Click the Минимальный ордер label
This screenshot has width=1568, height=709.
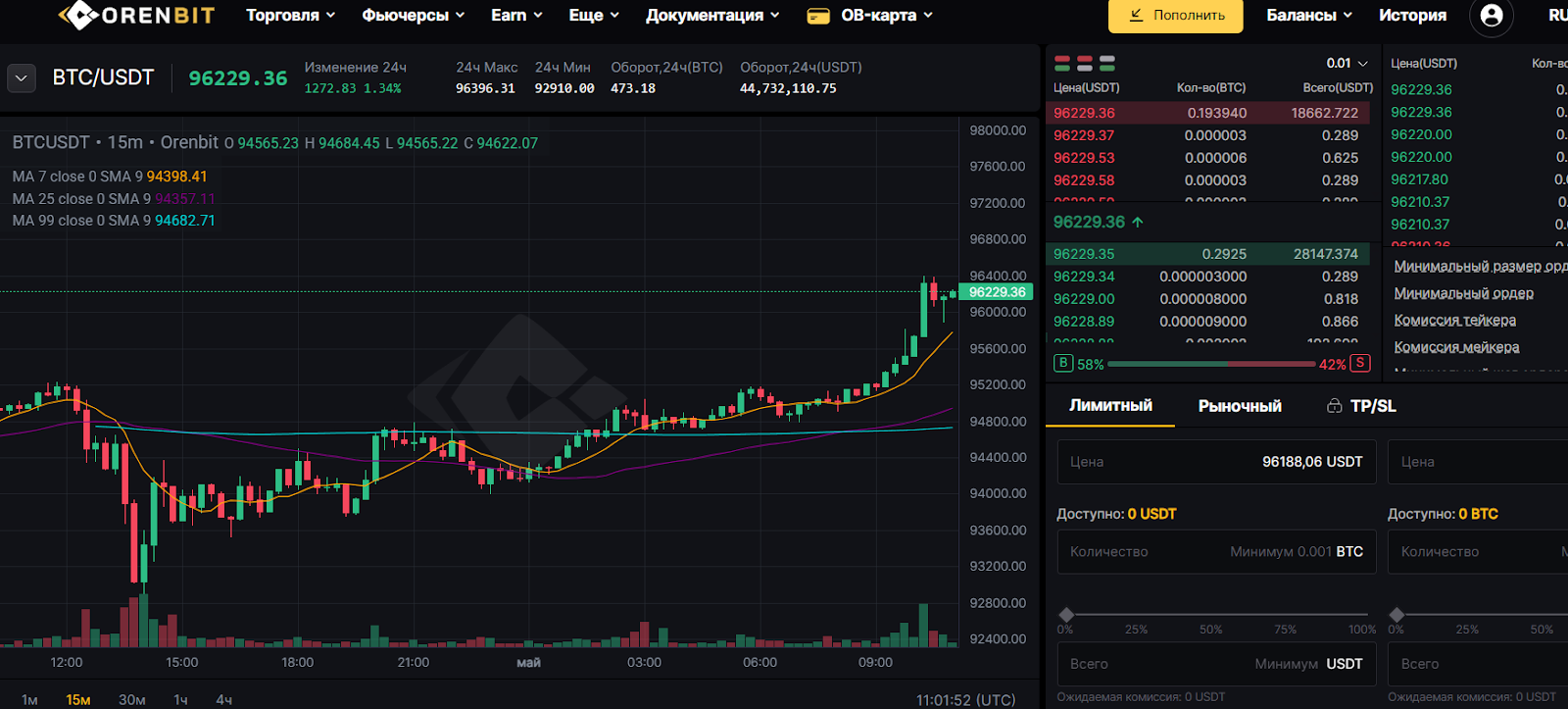[x=1464, y=293]
